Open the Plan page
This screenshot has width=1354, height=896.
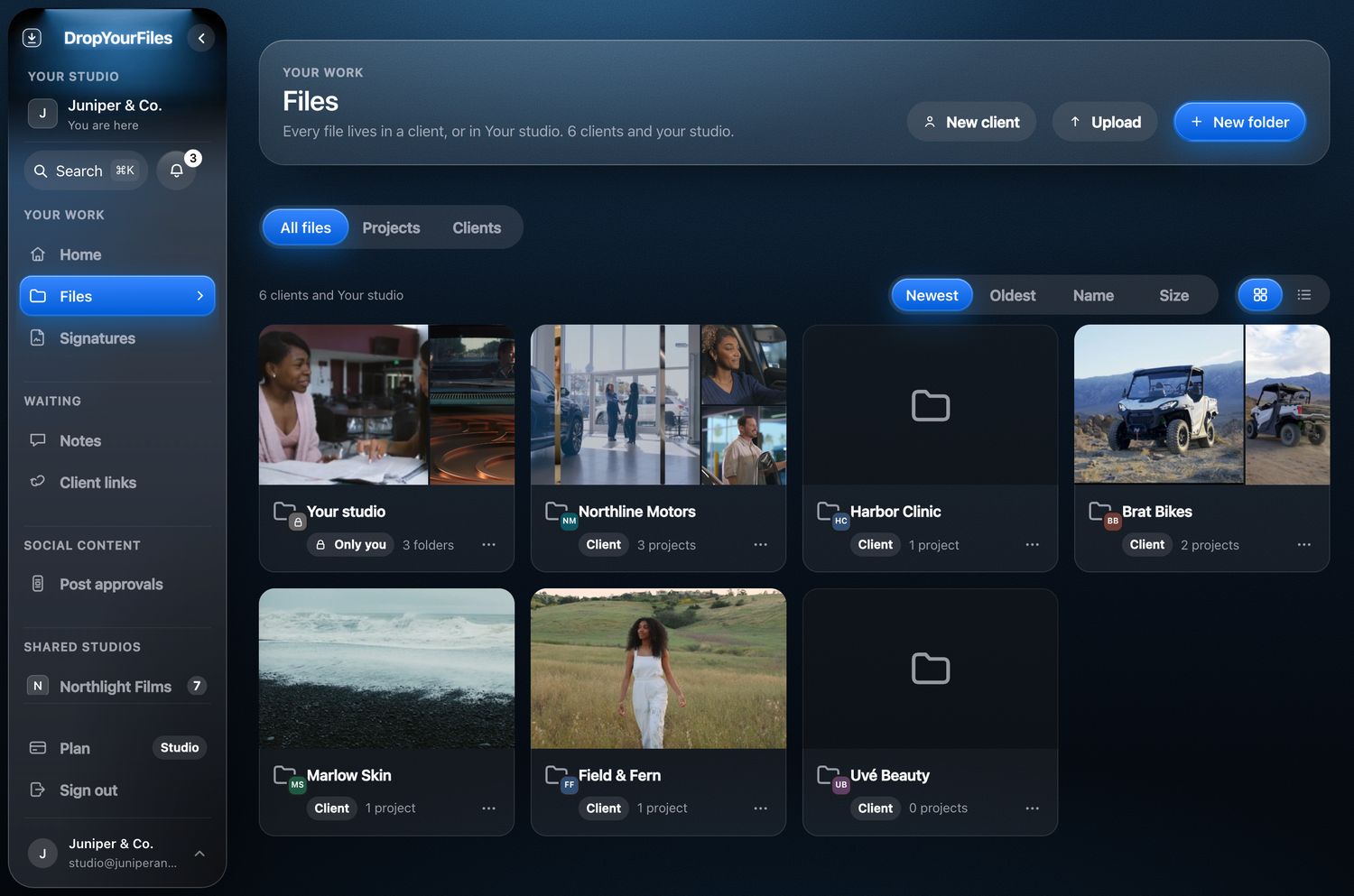coord(117,748)
